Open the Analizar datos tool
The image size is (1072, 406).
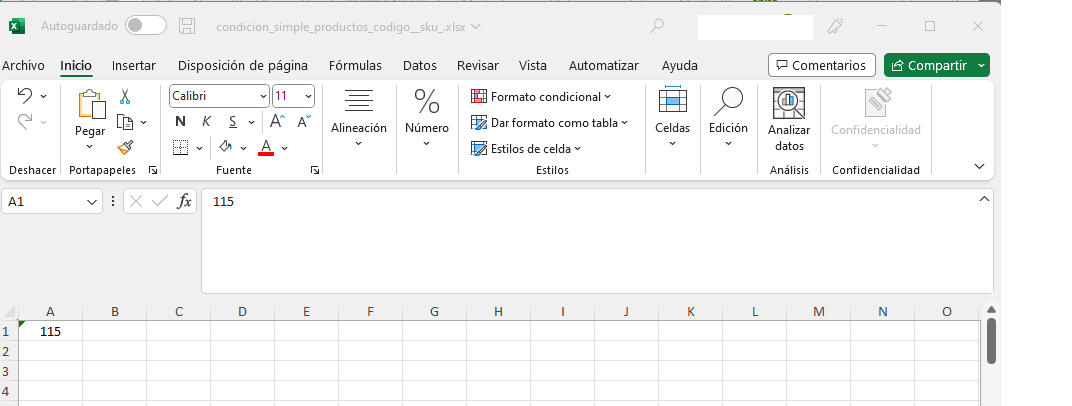tap(789, 120)
